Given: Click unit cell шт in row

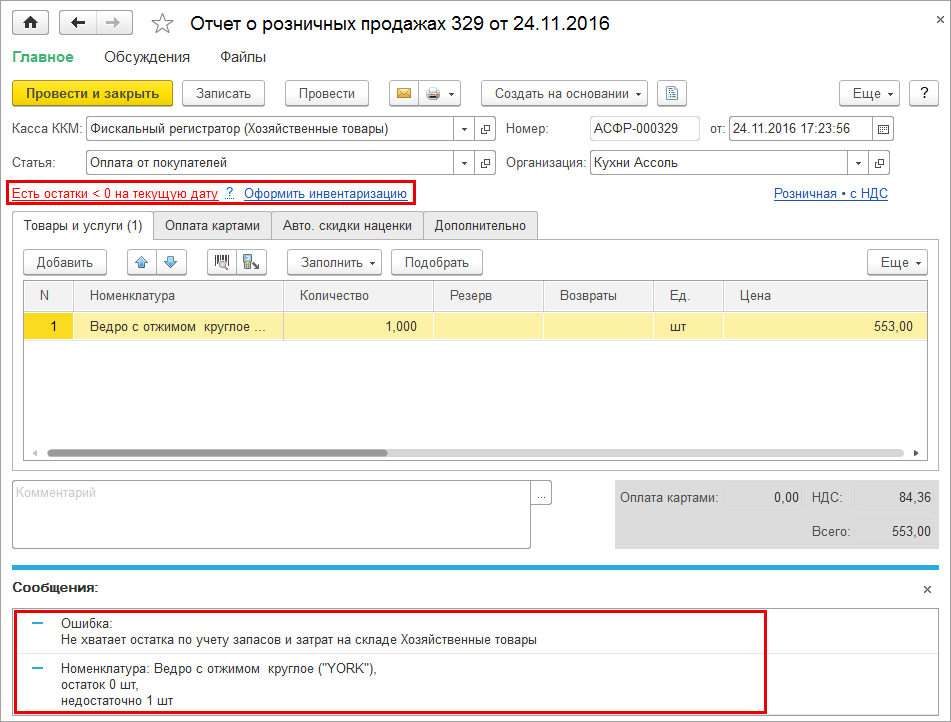Looking at the screenshot, I should point(688,326).
